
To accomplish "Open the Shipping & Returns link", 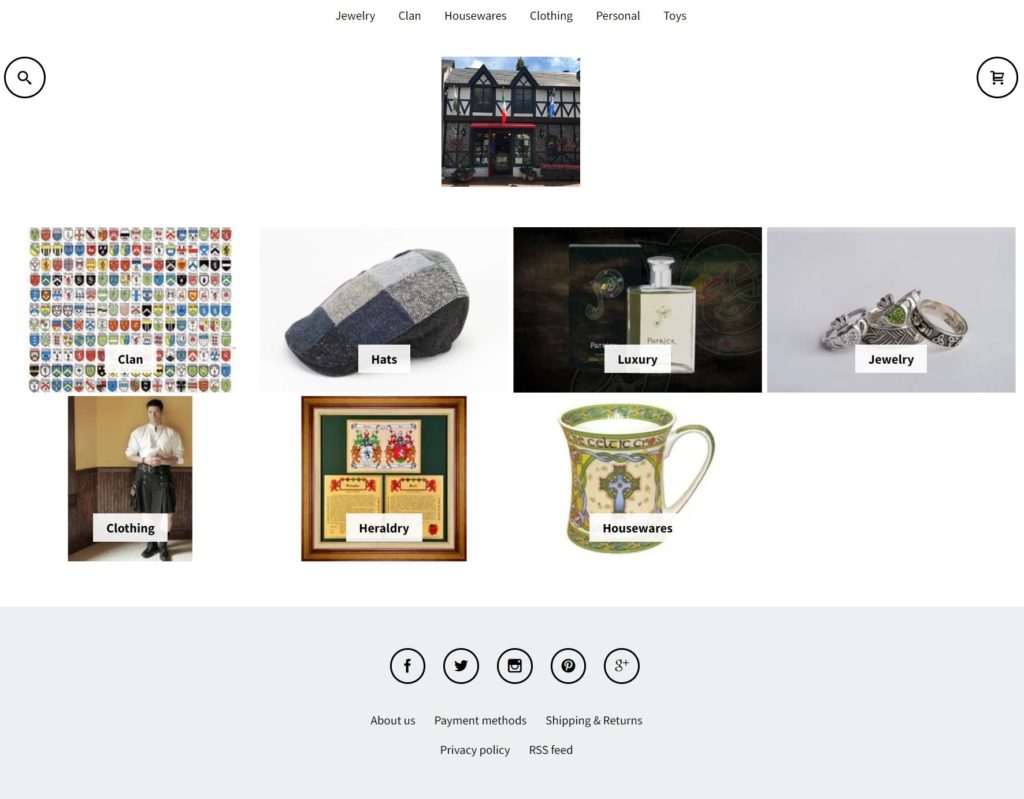I will pos(594,721).
